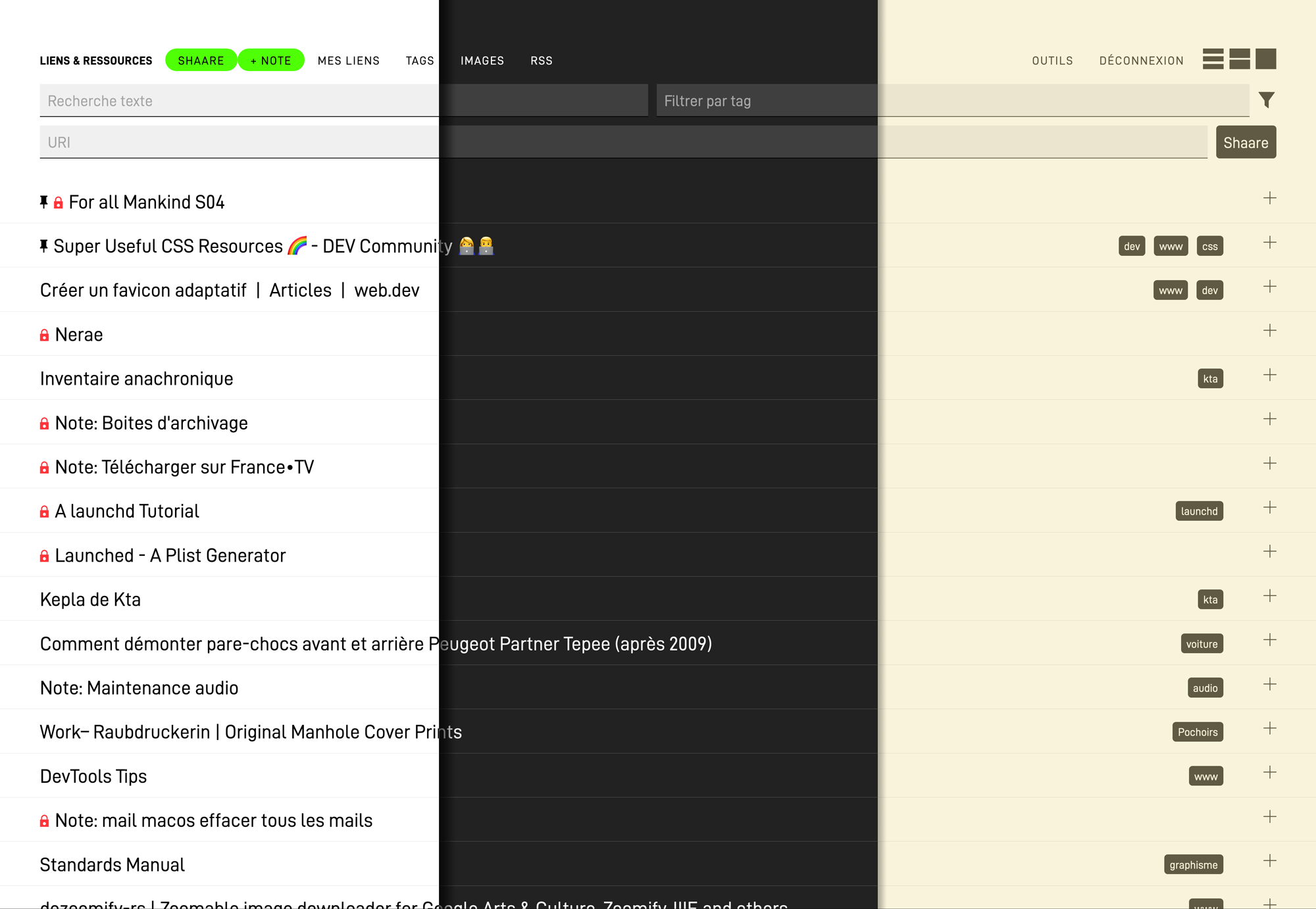1316x909 pixels.
Task: Expand Inventaire anachronique with plus sign
Action: coord(1270,375)
